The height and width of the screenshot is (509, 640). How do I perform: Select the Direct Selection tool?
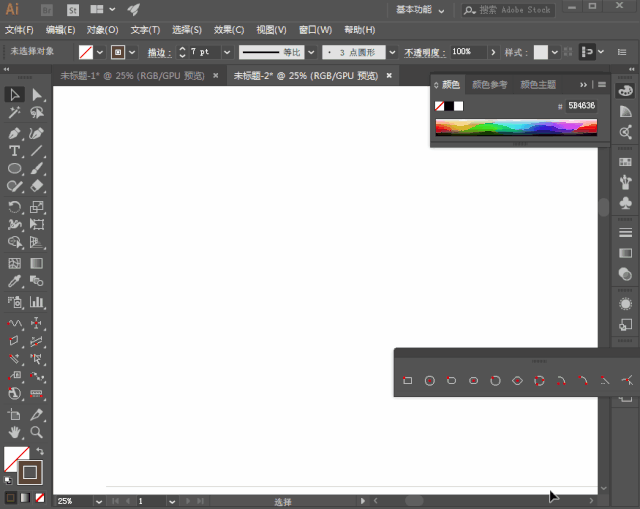click(x=37, y=94)
